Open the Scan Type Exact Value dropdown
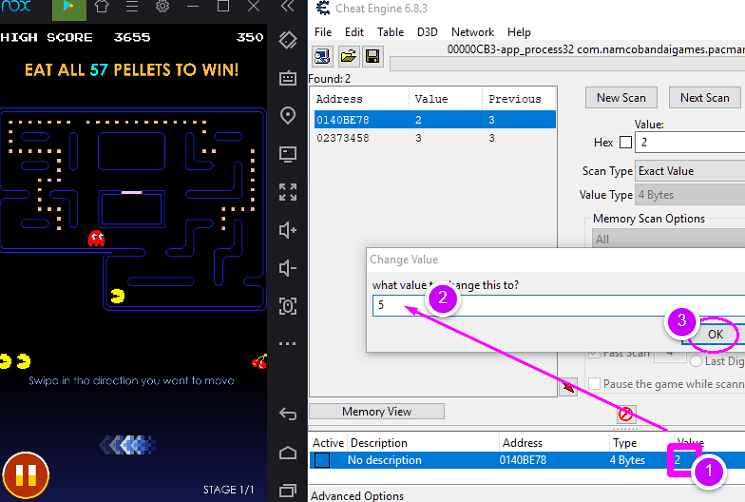The image size is (745, 502). (690, 171)
